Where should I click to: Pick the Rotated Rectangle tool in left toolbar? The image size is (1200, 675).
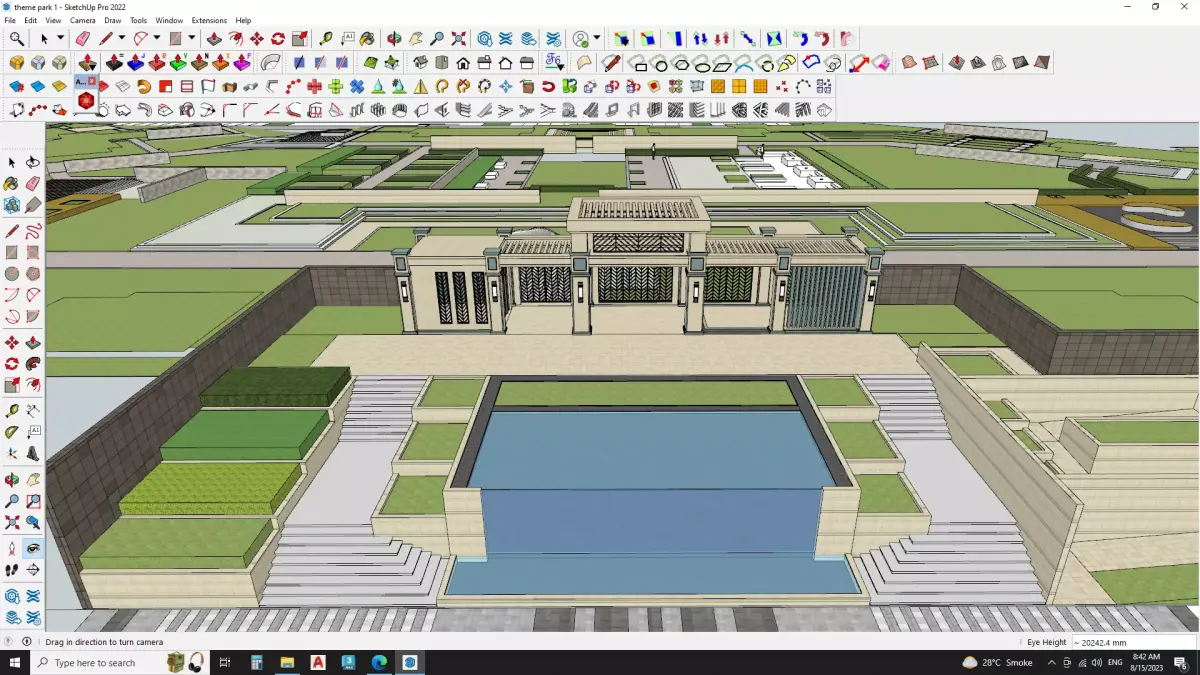[x=33, y=253]
